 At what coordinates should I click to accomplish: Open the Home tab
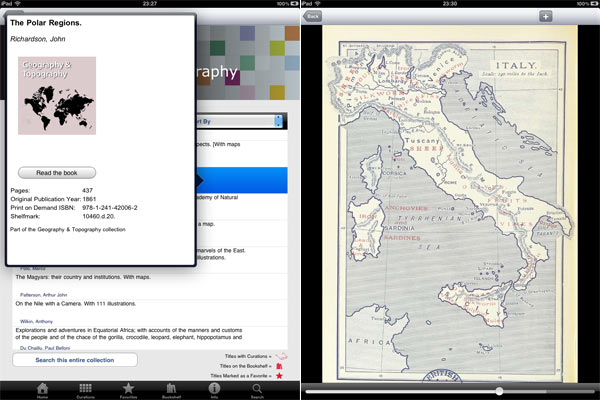[x=42, y=390]
